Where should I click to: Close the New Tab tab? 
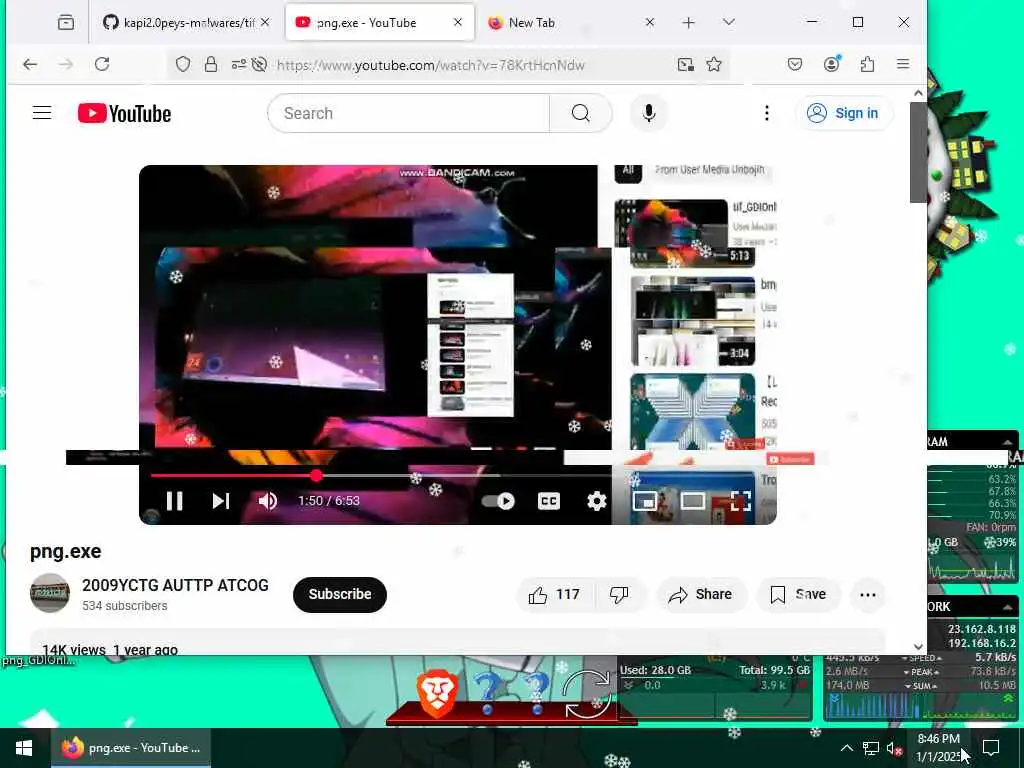(649, 22)
